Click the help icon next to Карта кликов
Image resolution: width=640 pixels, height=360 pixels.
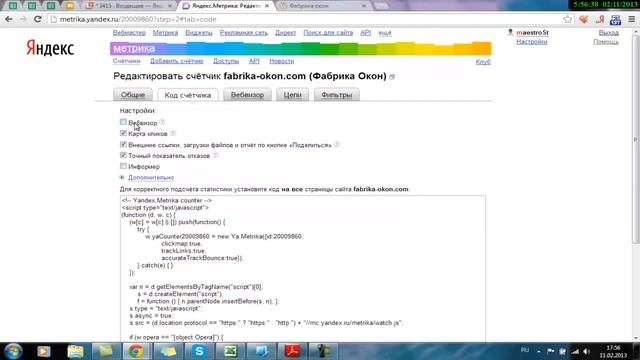point(173,133)
